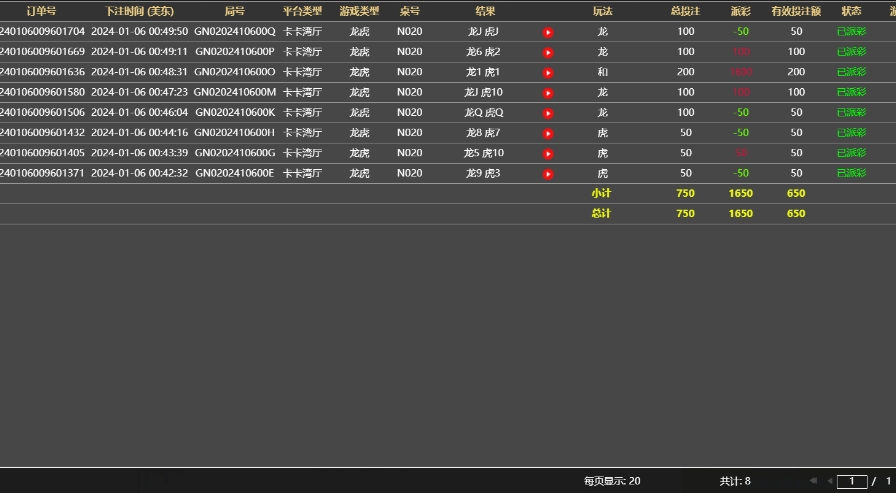Click bet time 2024-01-06 00:48:31
This screenshot has width=896, height=493.
(x=139, y=72)
